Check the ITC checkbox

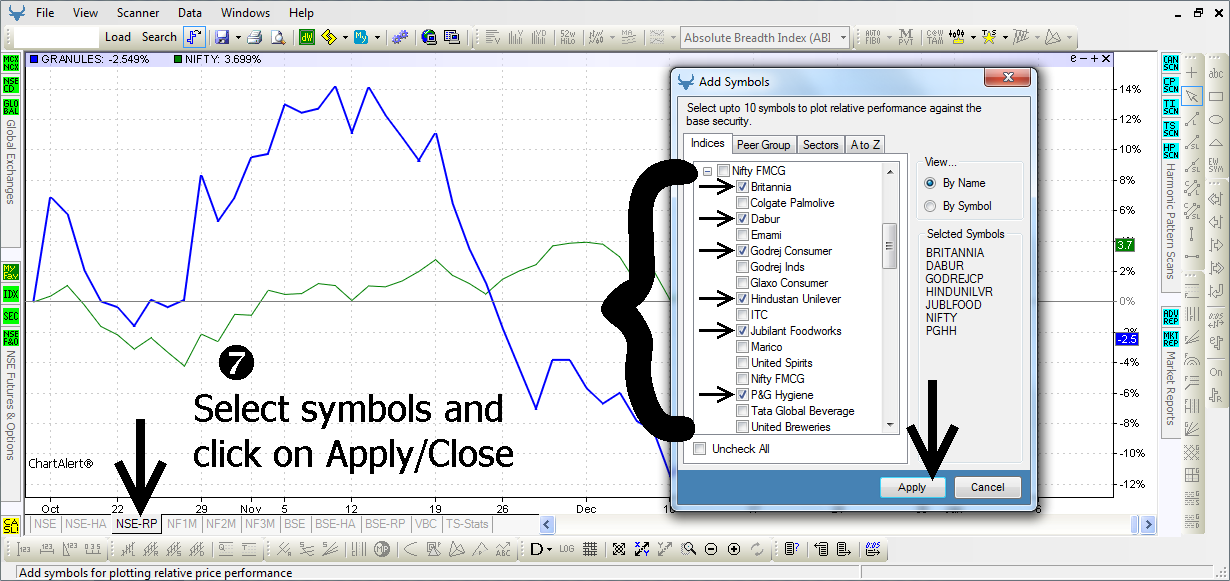(742, 315)
